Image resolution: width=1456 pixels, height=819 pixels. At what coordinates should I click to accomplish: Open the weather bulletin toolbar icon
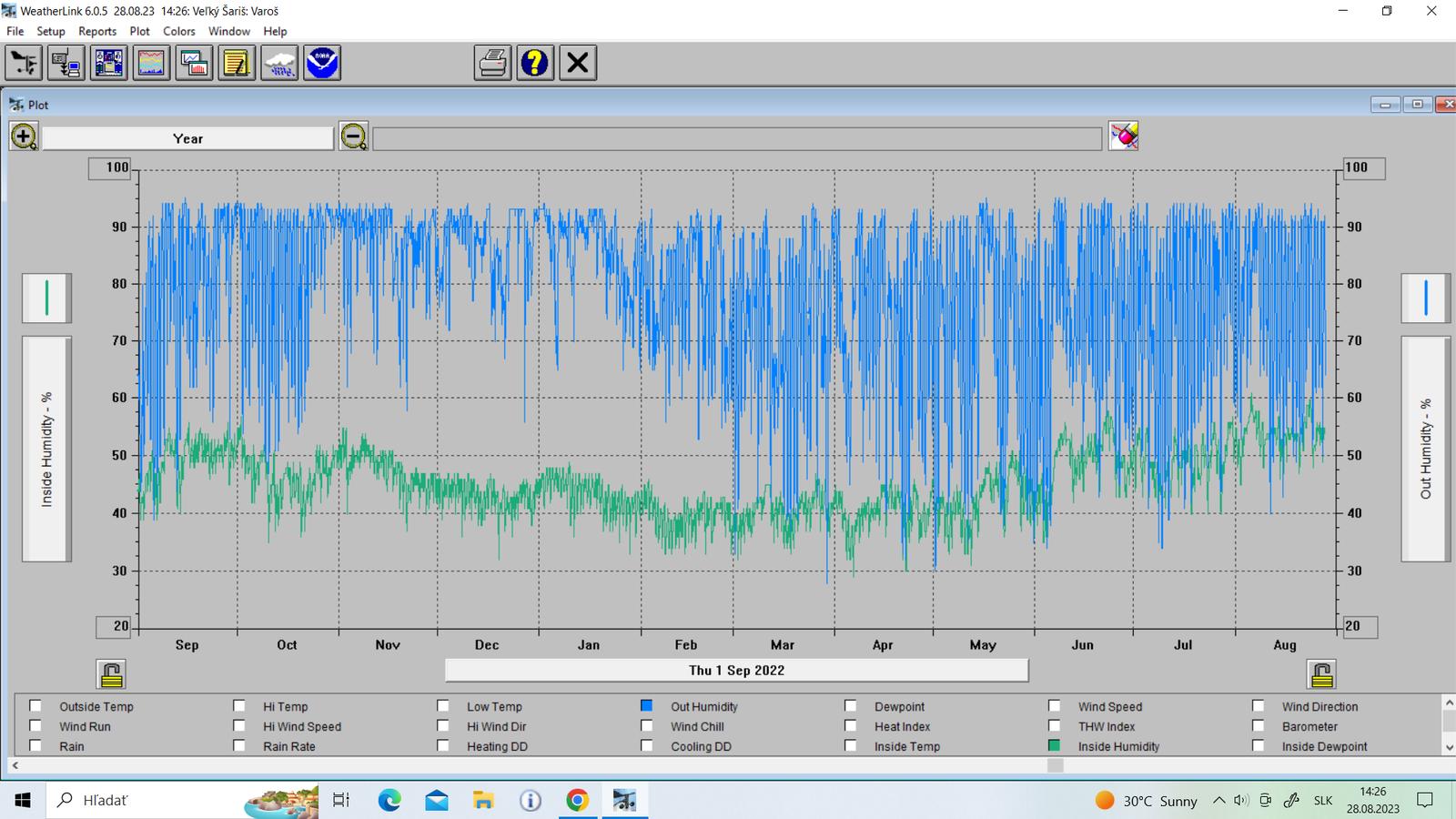pos(108,63)
